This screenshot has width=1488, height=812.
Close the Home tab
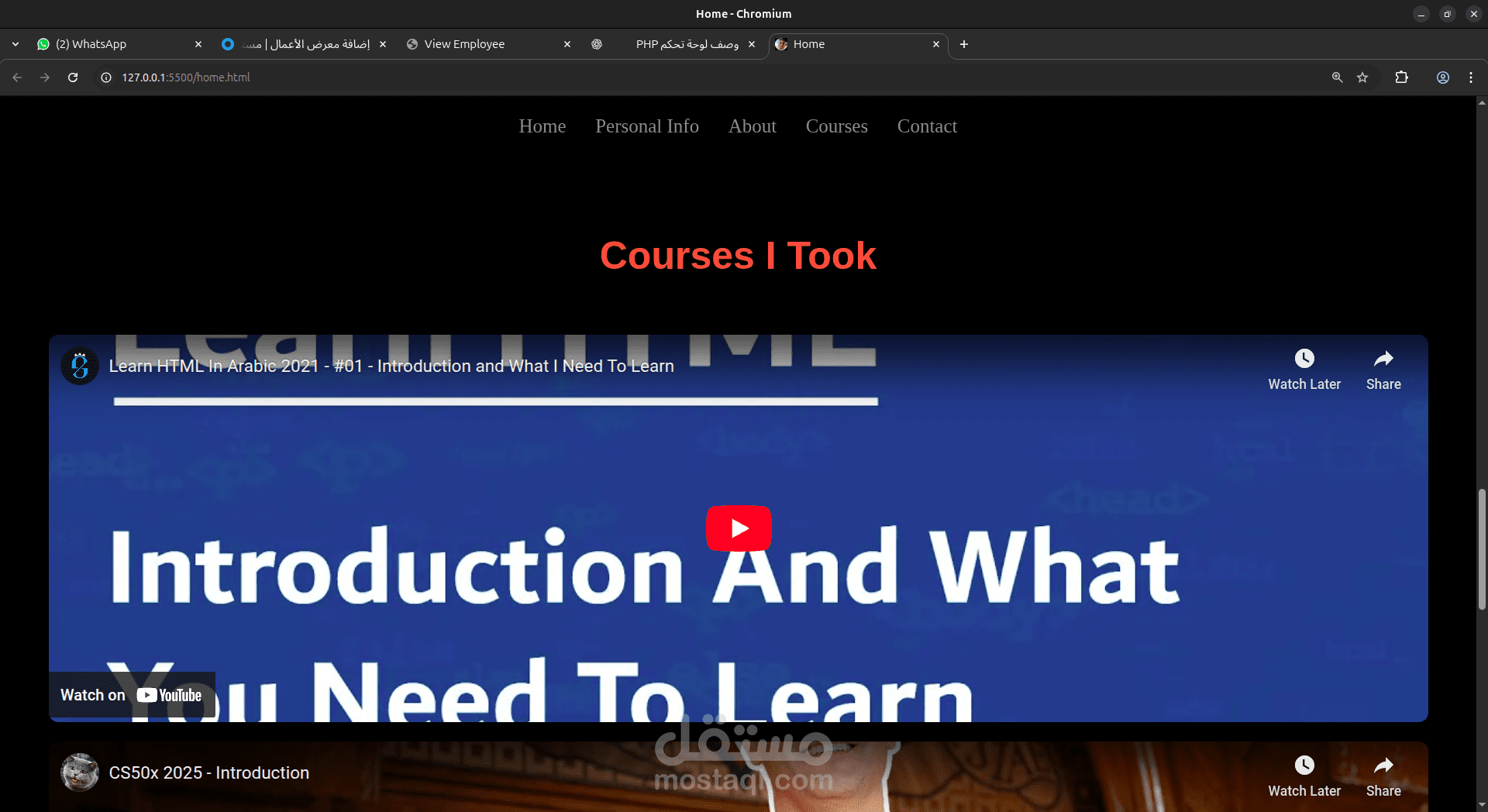point(936,44)
